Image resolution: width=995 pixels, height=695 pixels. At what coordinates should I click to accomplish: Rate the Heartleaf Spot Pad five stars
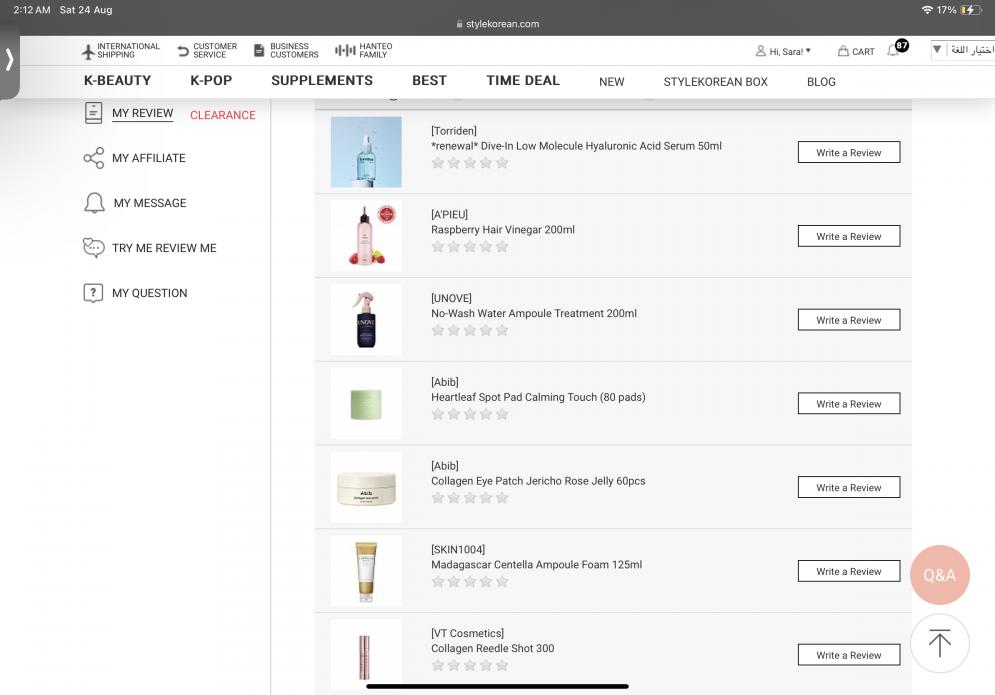(502, 414)
